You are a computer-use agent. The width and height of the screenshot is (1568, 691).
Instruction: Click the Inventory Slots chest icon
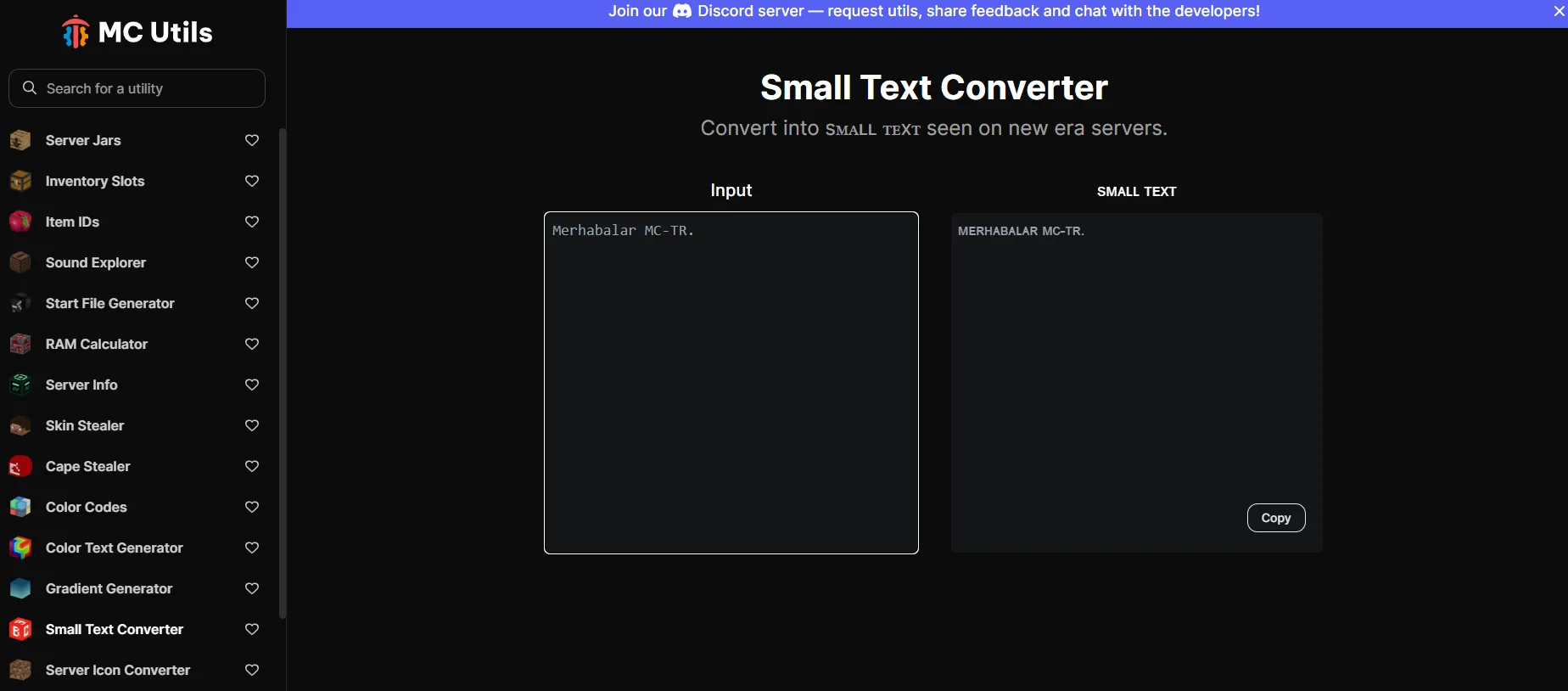click(x=20, y=181)
